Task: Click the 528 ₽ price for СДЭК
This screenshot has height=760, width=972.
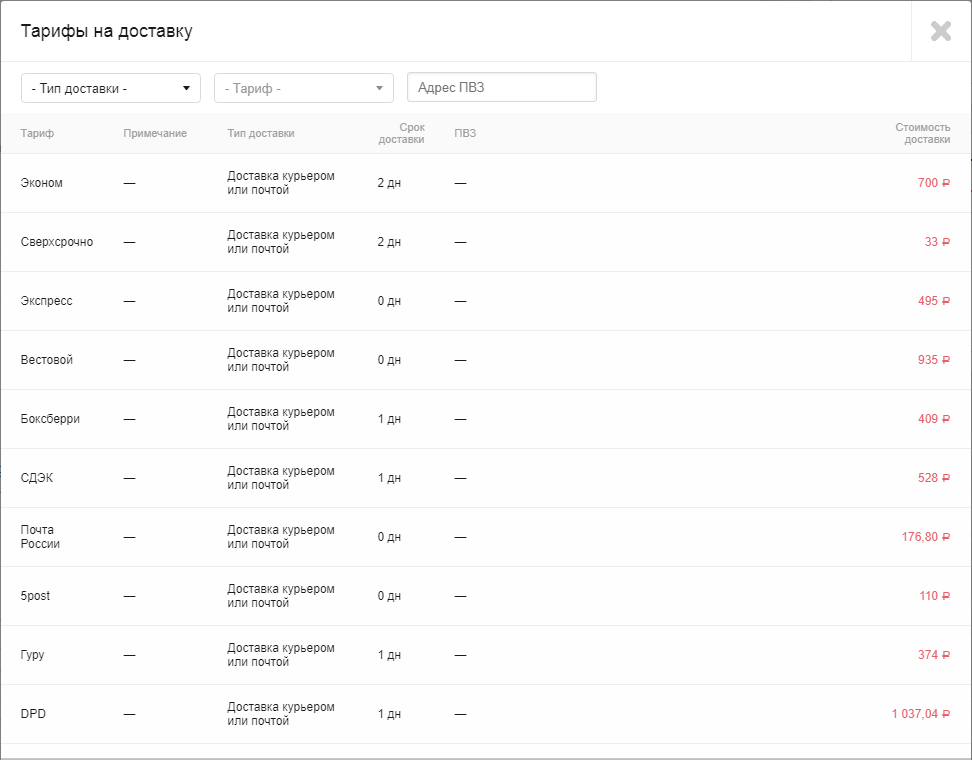Action: pyautogui.click(x=934, y=478)
